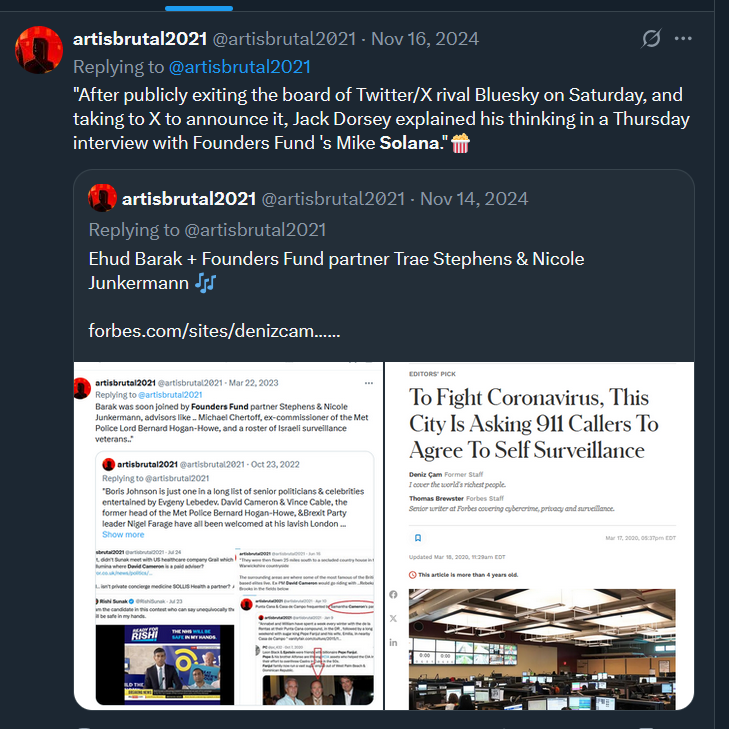Click the small avatar in the quoted tweet

[102, 198]
